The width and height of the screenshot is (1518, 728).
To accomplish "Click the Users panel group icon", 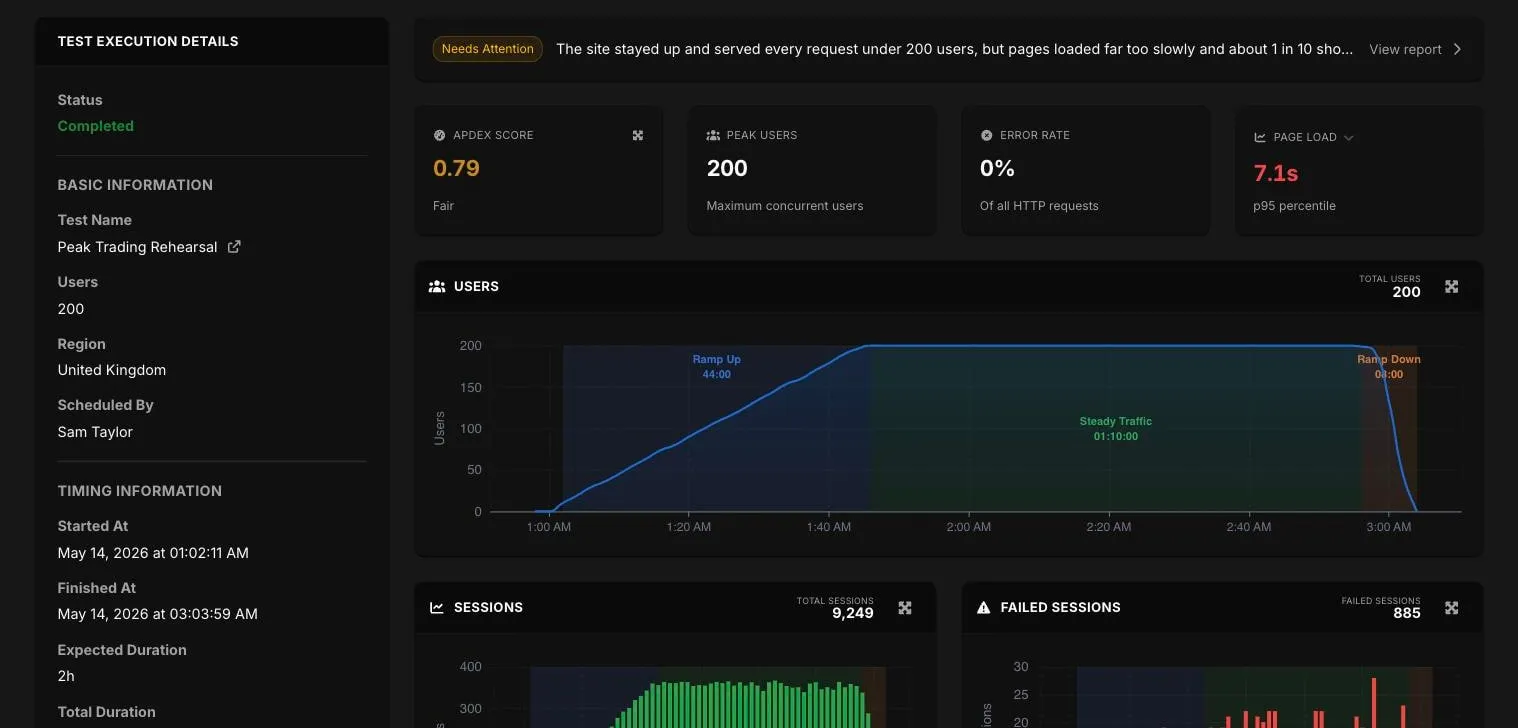I will (x=437, y=286).
